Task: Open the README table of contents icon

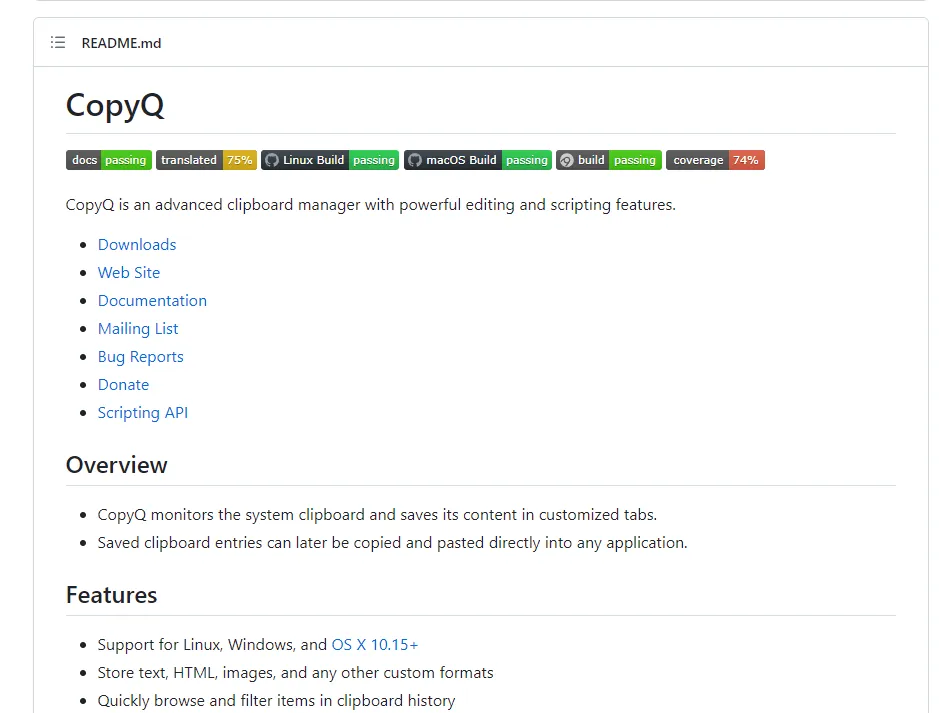Action: coord(58,43)
